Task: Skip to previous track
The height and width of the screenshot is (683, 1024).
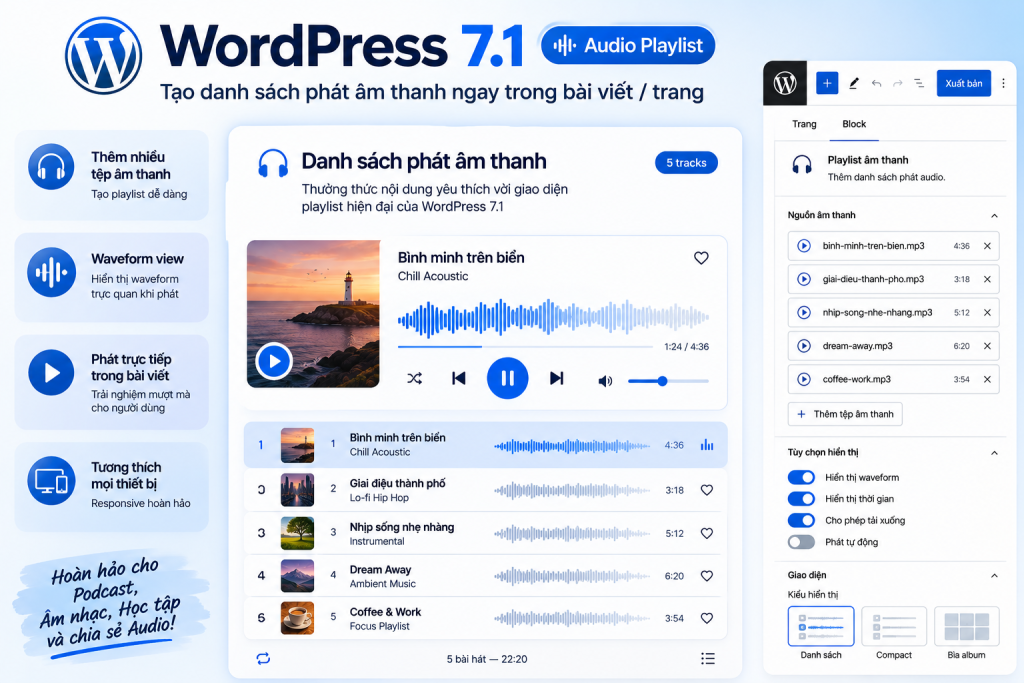Action: pyautogui.click(x=458, y=378)
